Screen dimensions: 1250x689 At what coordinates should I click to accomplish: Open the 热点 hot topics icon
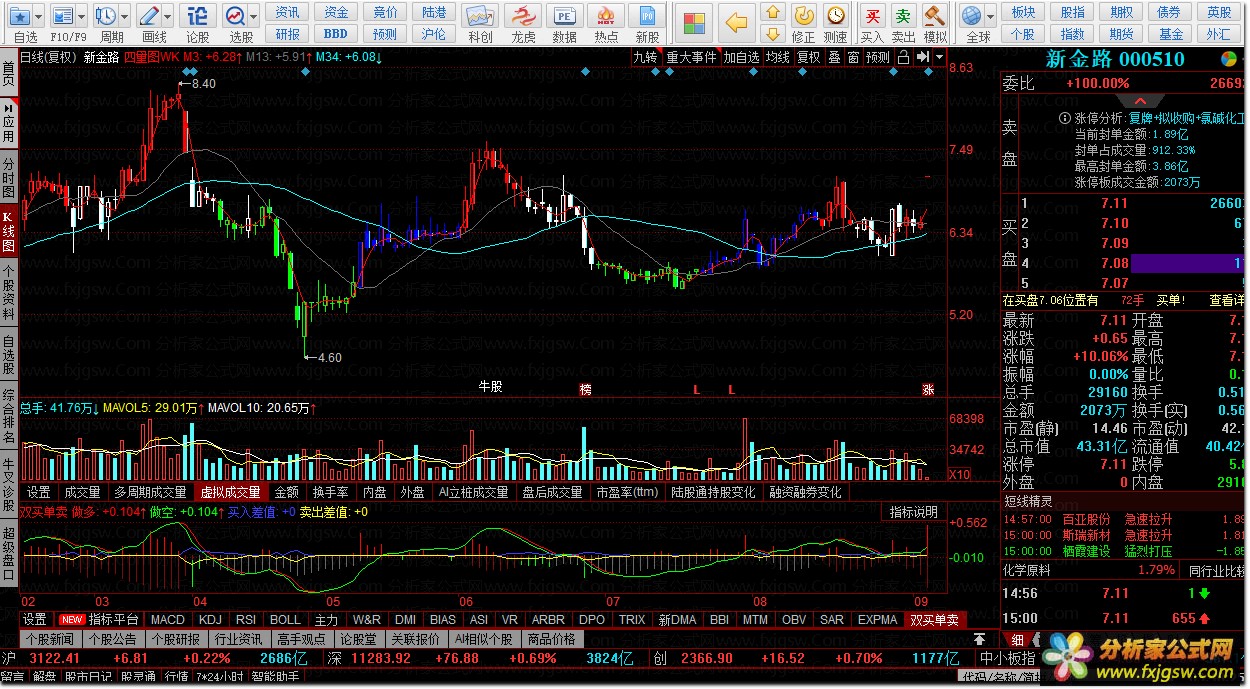click(606, 16)
